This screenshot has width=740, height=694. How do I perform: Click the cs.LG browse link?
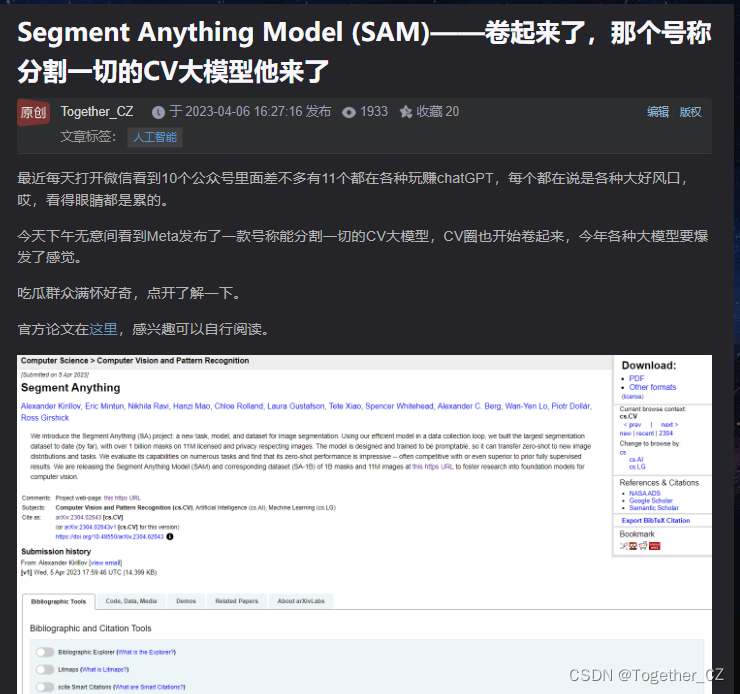(637, 467)
